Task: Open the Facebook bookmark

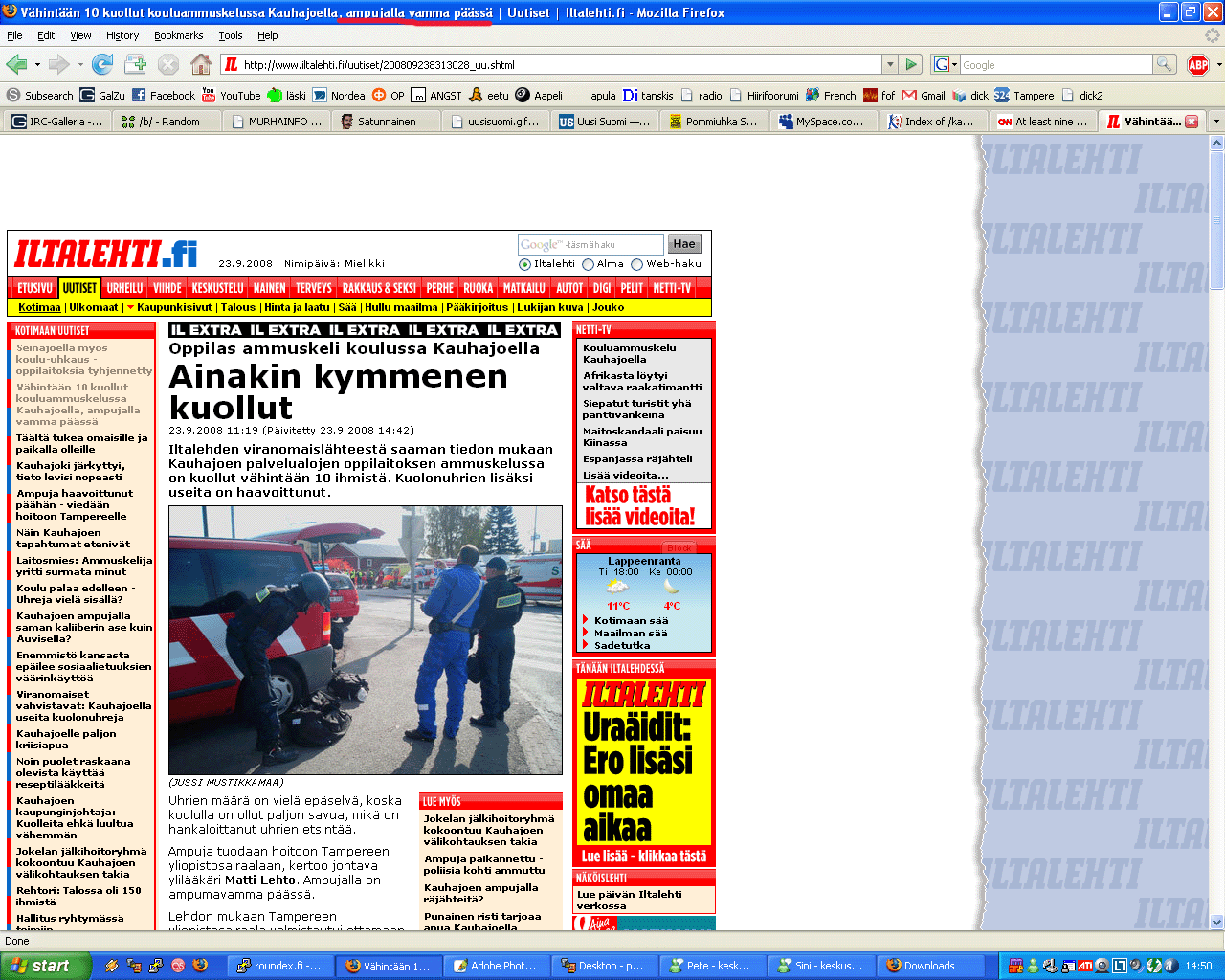Action: coord(164,95)
